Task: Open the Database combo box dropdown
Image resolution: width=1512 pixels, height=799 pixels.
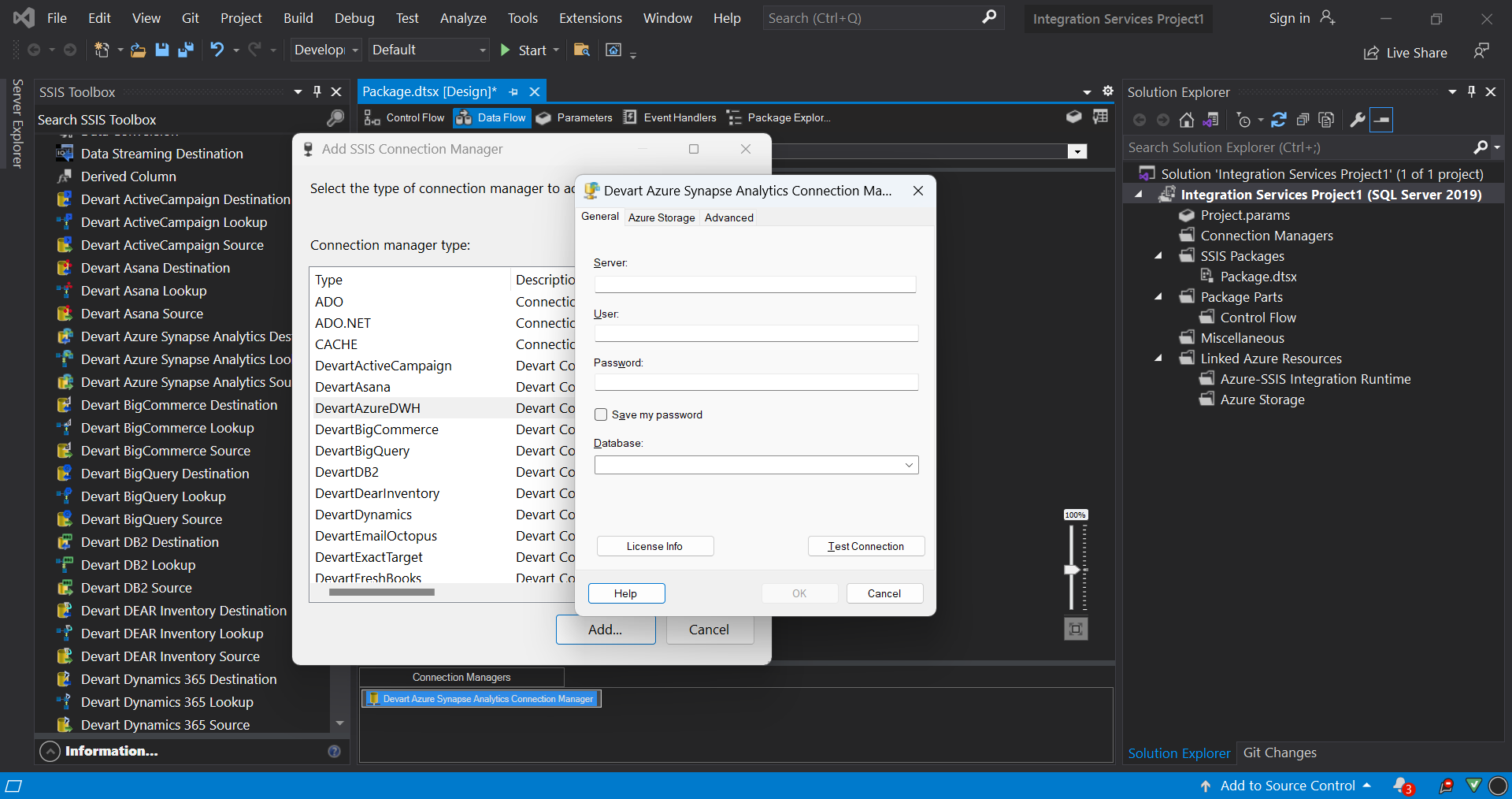Action: point(909,465)
